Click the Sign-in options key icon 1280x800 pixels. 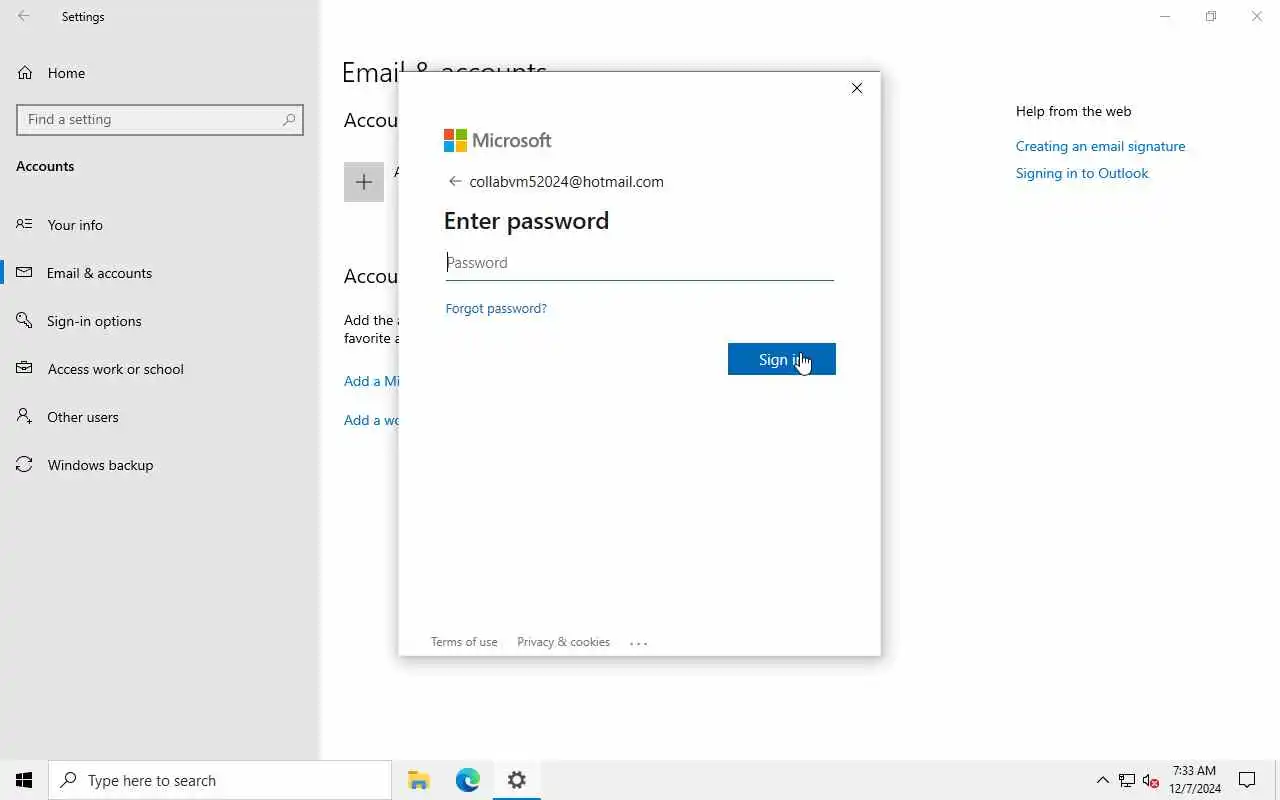24,320
